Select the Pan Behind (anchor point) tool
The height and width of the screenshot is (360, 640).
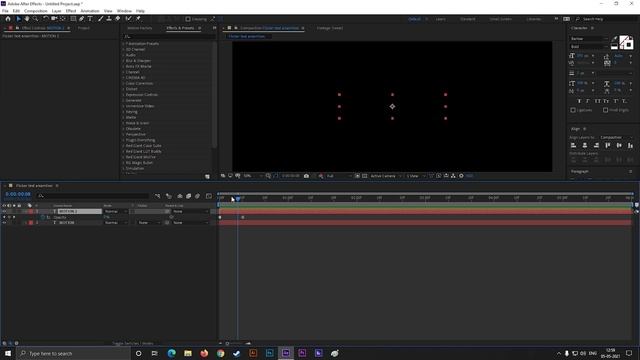pyautogui.click(x=62, y=19)
